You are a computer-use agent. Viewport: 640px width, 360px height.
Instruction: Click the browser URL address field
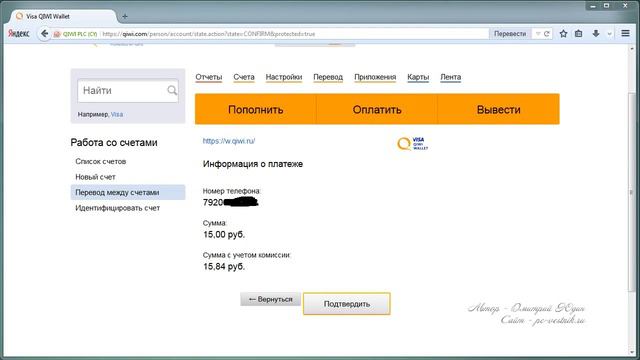coord(294,34)
